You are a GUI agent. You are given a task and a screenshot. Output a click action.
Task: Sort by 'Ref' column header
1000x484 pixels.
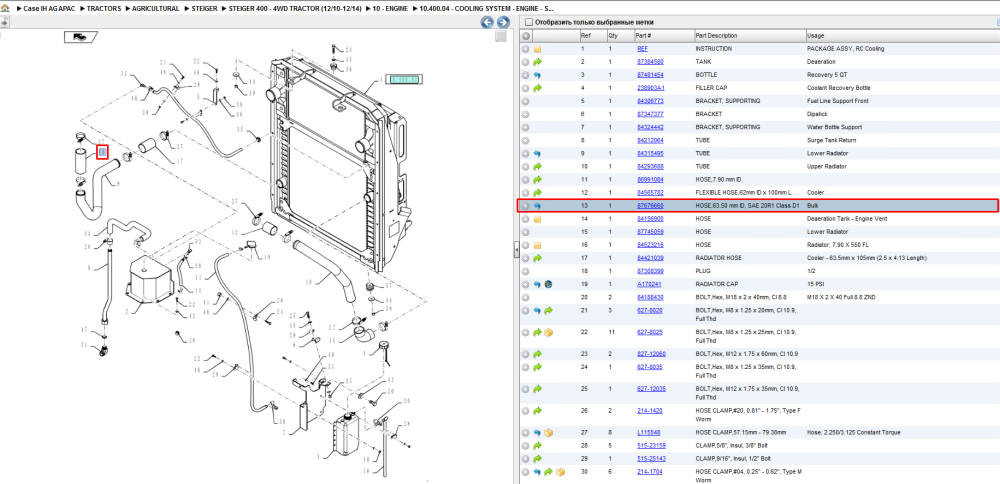[585, 36]
